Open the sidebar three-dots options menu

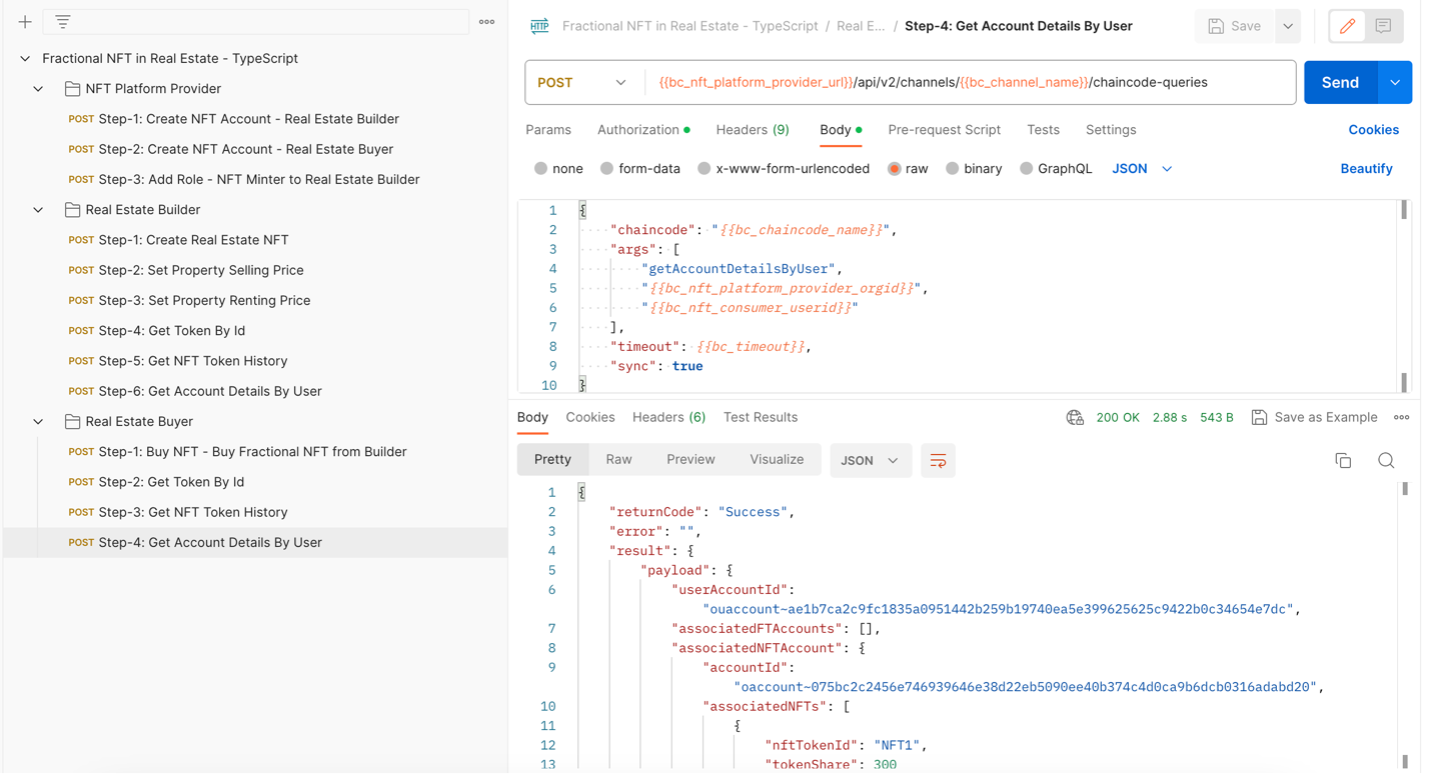coord(487,22)
